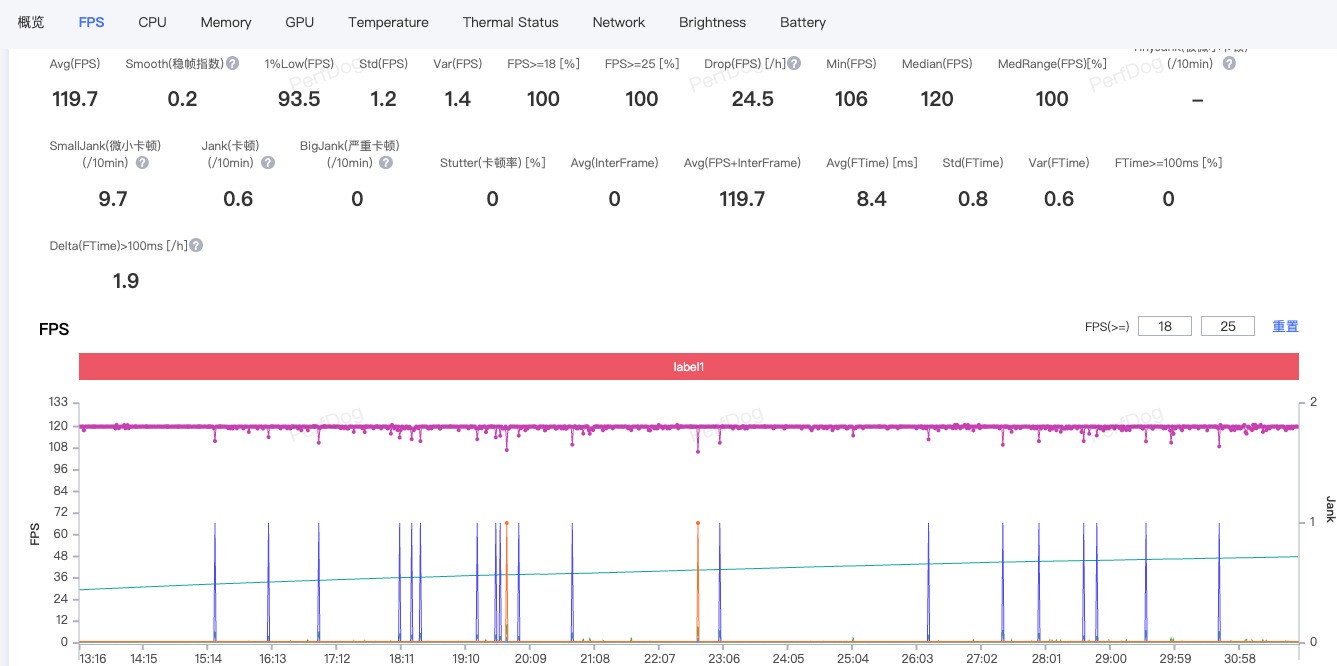Click help icon under SmallJank(微小卡顿)

(142, 162)
